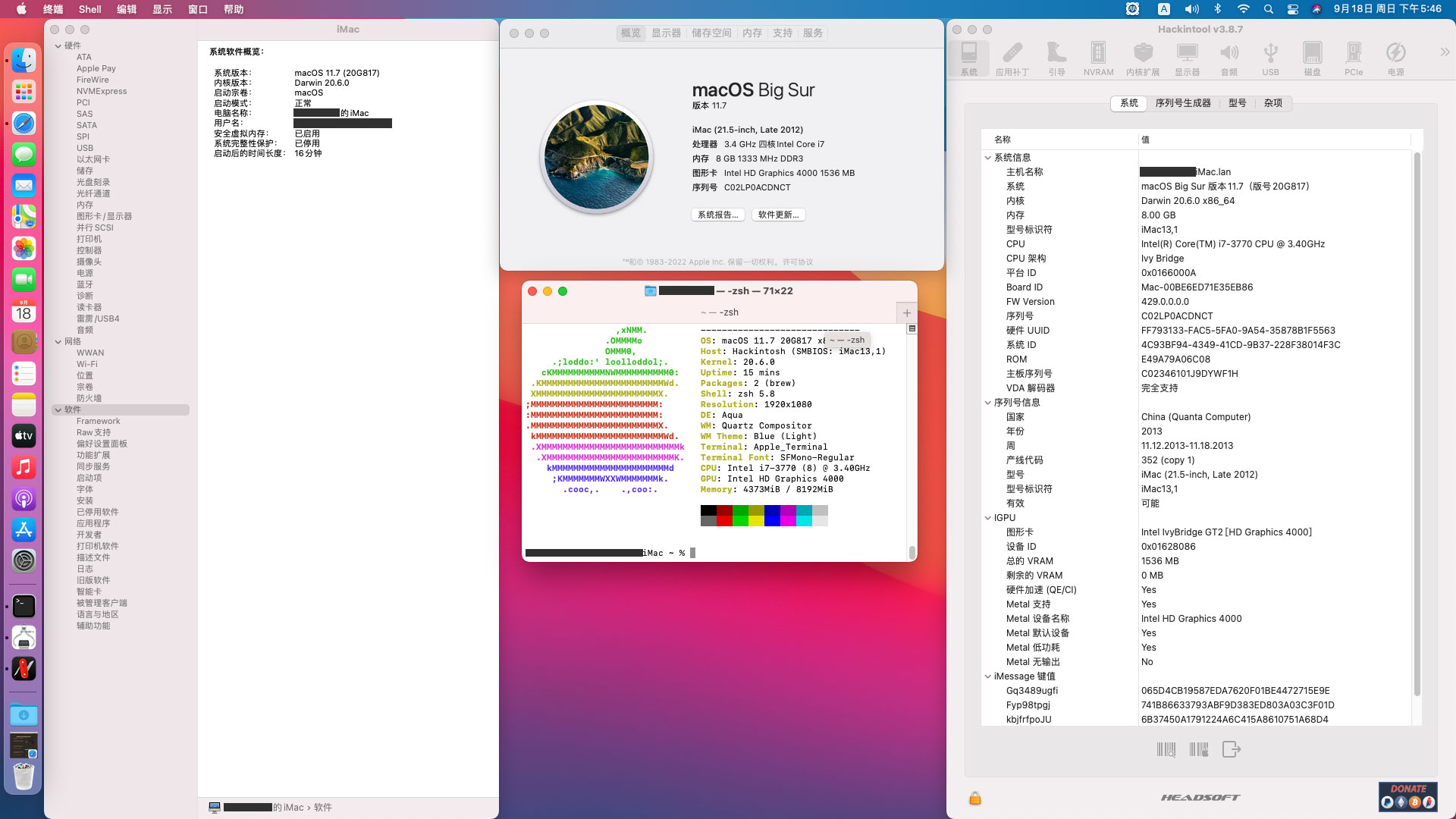Select the Kernel Extensions (内核扩展) toolbar icon
Screen dimensions: 1456x819
pyautogui.click(x=1142, y=58)
